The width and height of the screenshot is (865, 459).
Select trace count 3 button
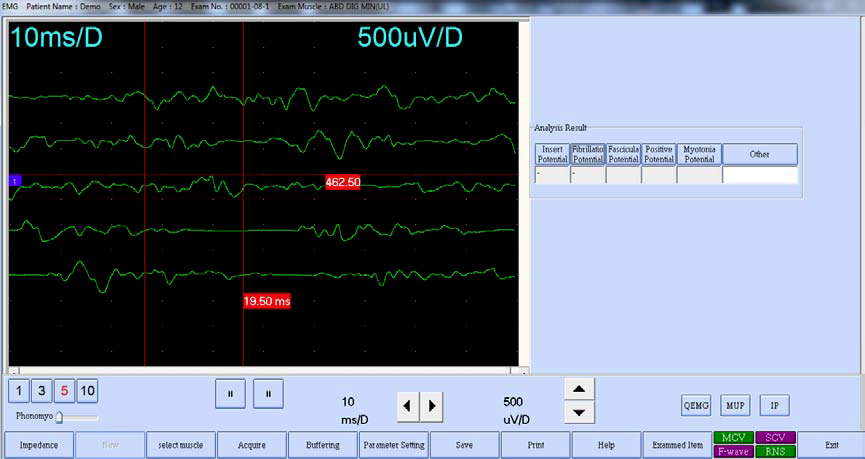click(x=41, y=391)
